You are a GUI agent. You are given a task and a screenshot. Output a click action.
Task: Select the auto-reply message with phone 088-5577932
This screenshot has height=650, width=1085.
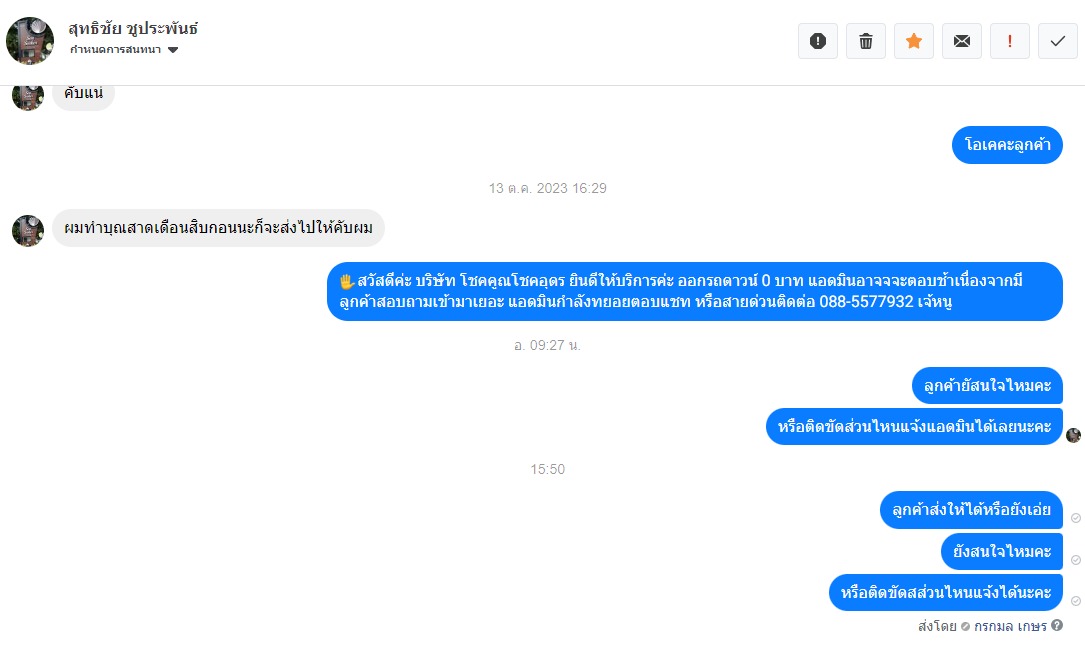click(694, 291)
